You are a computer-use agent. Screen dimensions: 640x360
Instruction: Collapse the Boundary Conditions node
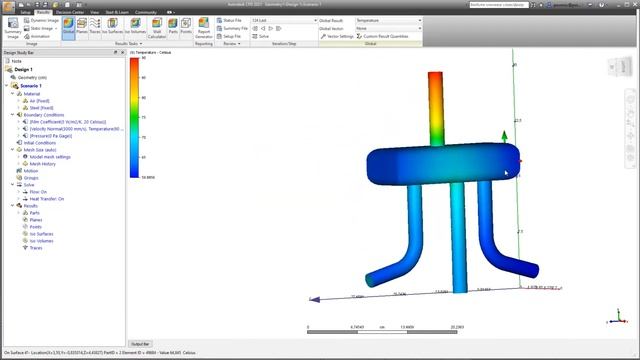click(13, 115)
